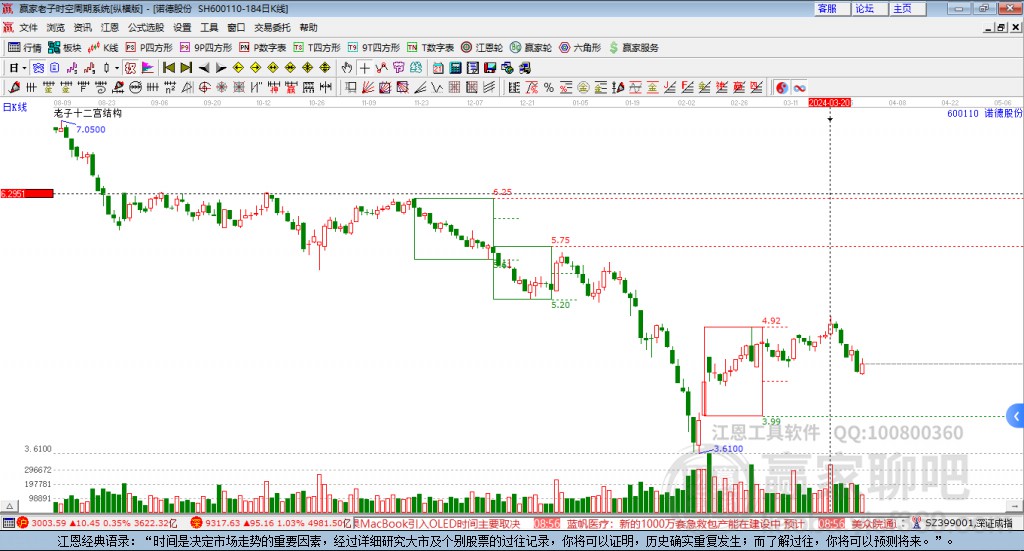Jump to last bar with skip-to-end arrow
Image resolution: width=1024 pixels, height=551 pixels.
186,68
